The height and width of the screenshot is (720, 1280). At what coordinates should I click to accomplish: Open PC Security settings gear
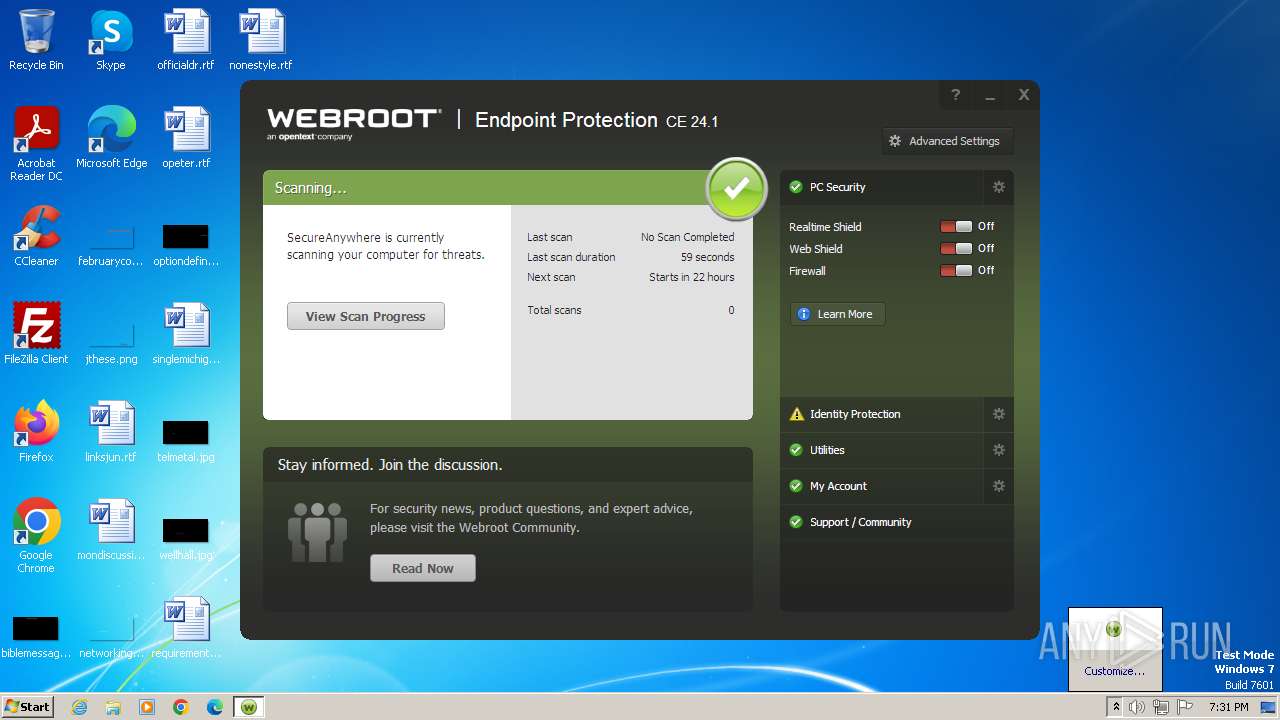pos(998,187)
